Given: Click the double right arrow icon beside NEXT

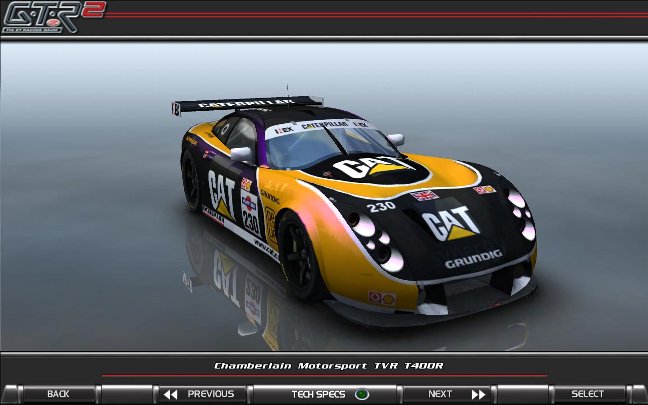Looking at the screenshot, I should tap(479, 394).
